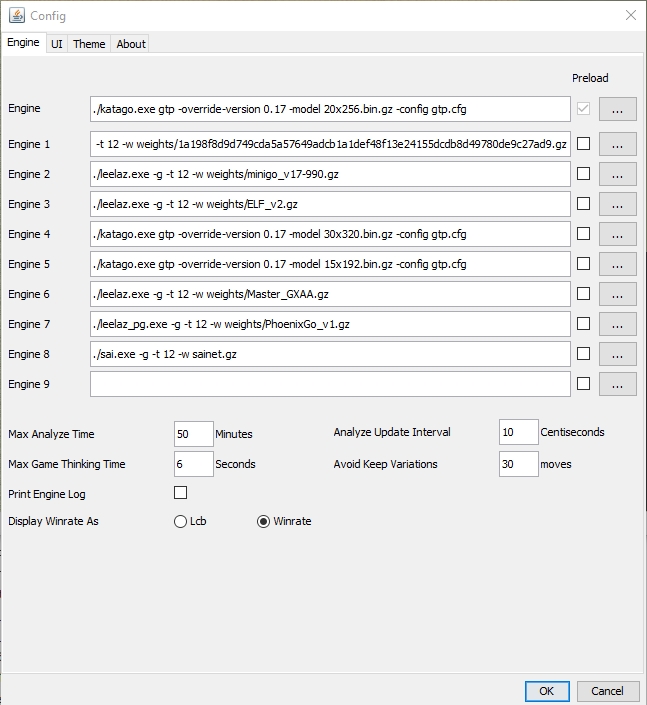The width and height of the screenshot is (647, 705).
Task: Click the Analyze Update Interval field
Action: [518, 433]
